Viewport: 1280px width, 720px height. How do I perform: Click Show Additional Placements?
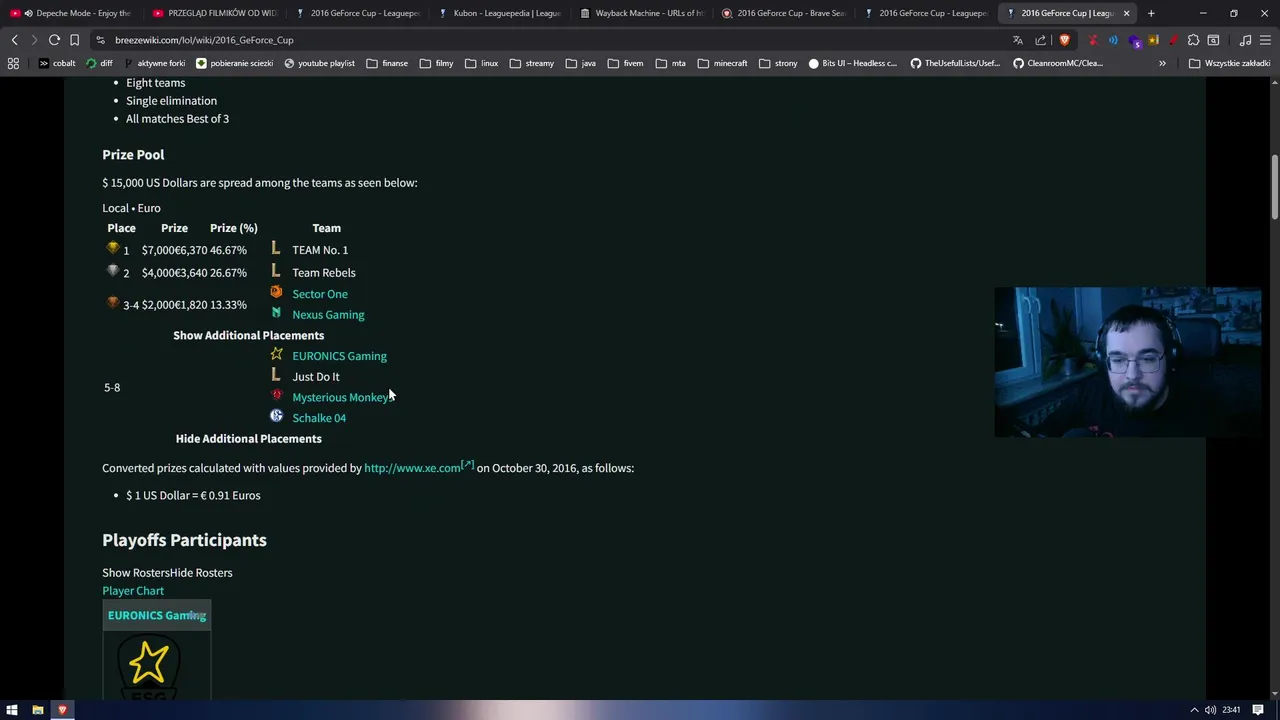click(248, 335)
